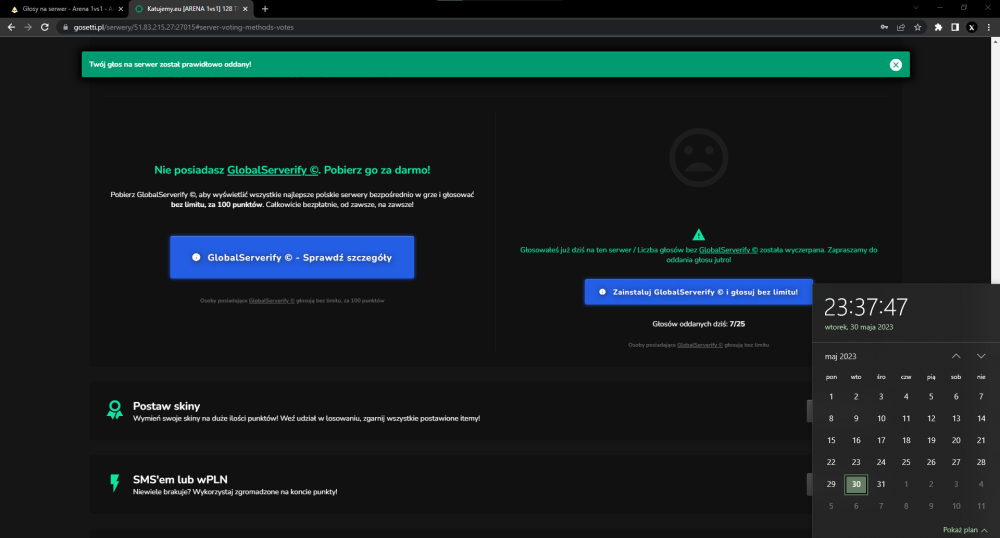Click the padlock site info icon

[65, 27]
